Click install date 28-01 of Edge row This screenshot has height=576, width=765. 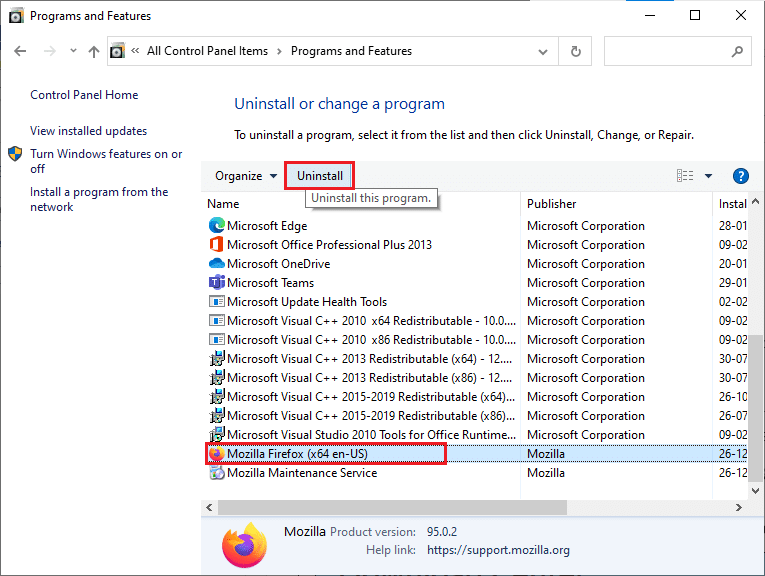[x=732, y=226]
